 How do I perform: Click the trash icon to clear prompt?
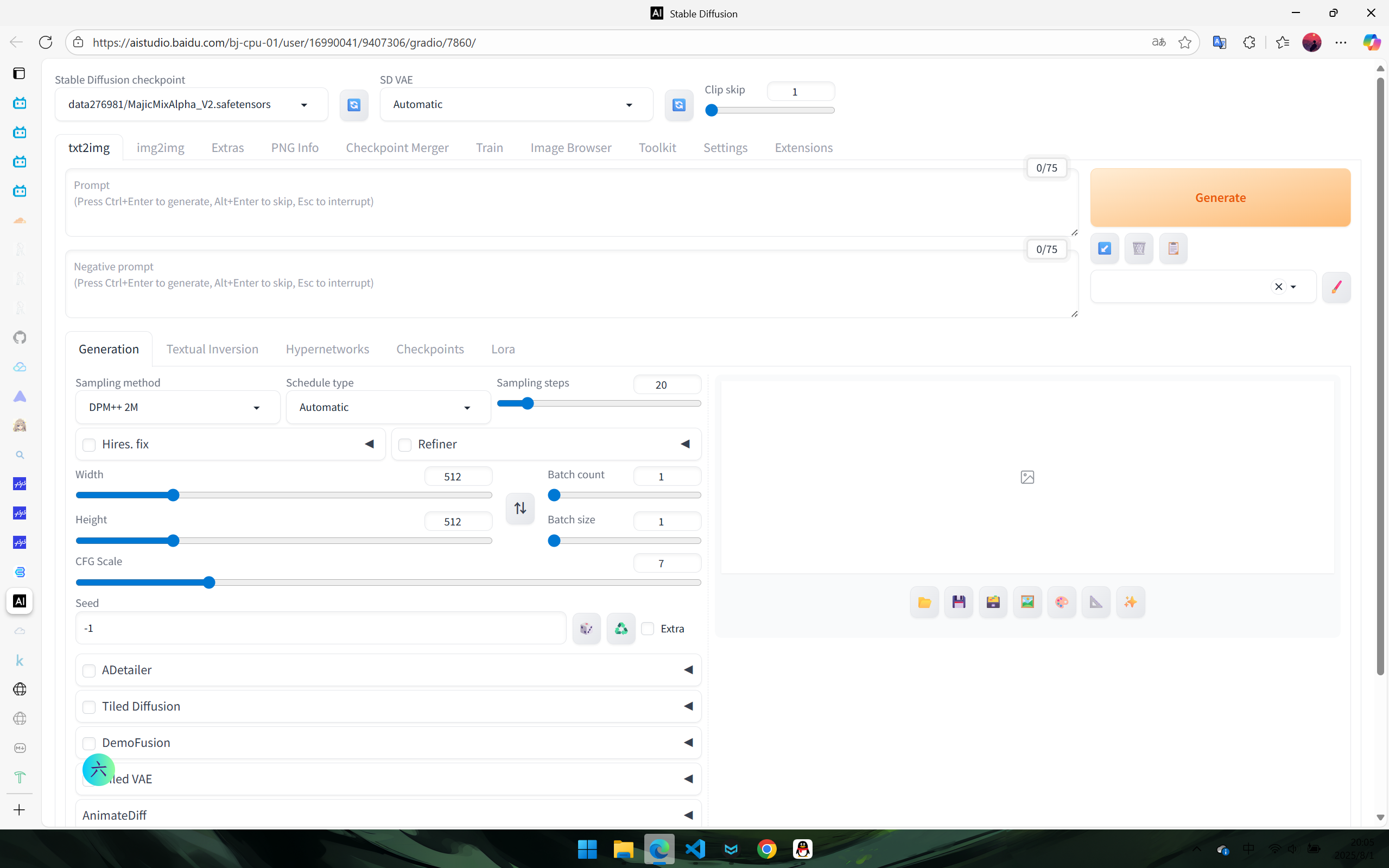click(1139, 248)
